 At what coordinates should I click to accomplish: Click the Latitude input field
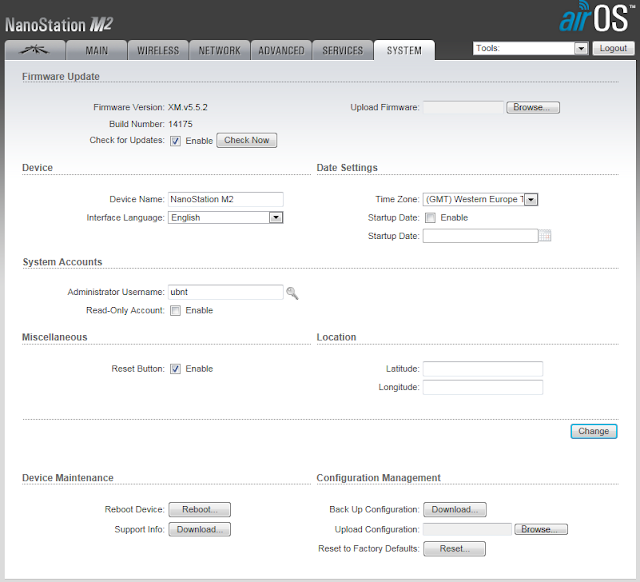pos(483,369)
